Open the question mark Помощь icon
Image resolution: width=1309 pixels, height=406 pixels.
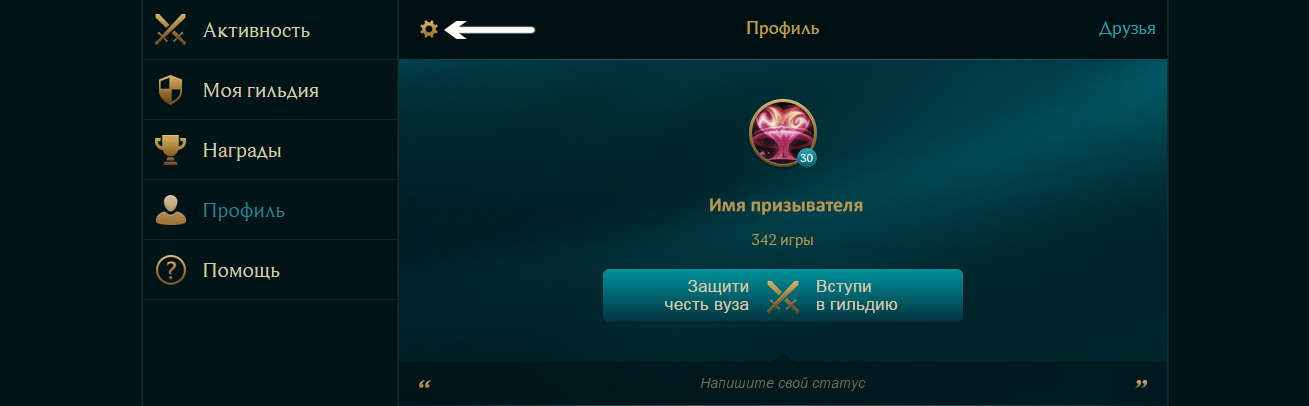pos(171,270)
